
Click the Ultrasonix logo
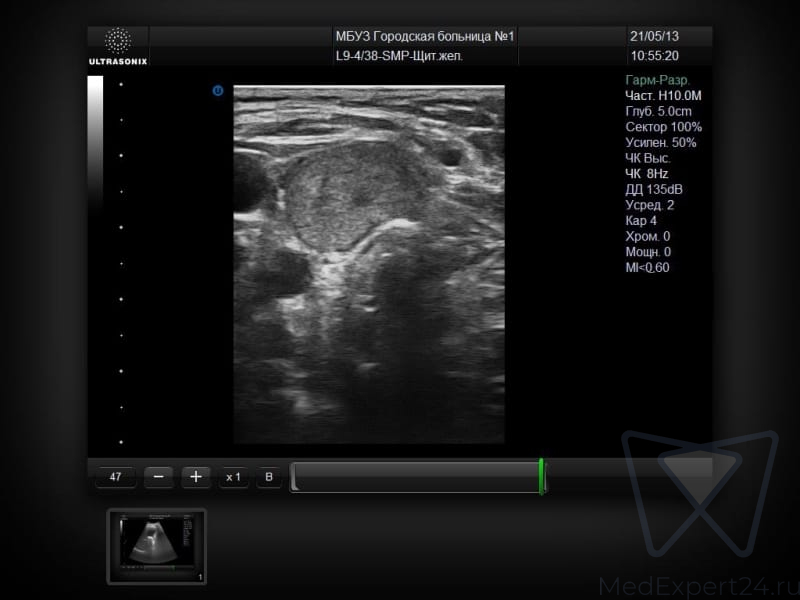(118, 46)
